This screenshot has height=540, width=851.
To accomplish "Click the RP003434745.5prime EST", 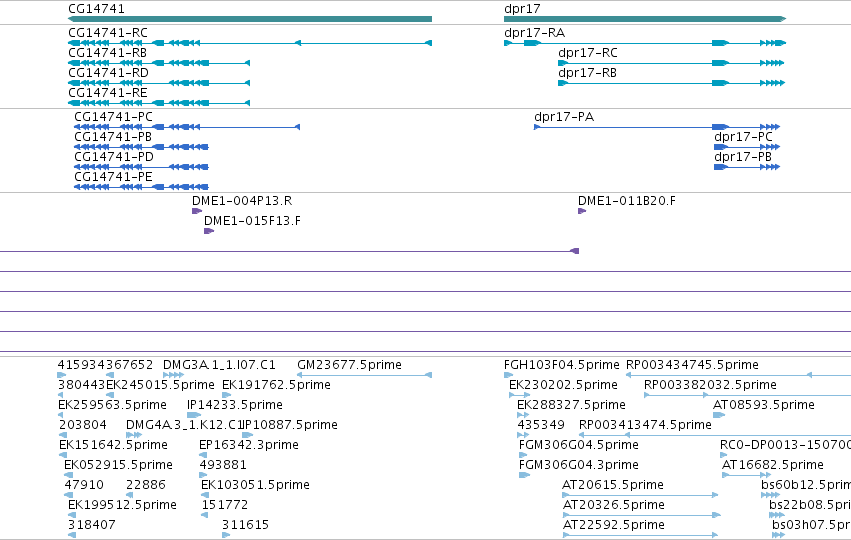I will click(x=738, y=375).
